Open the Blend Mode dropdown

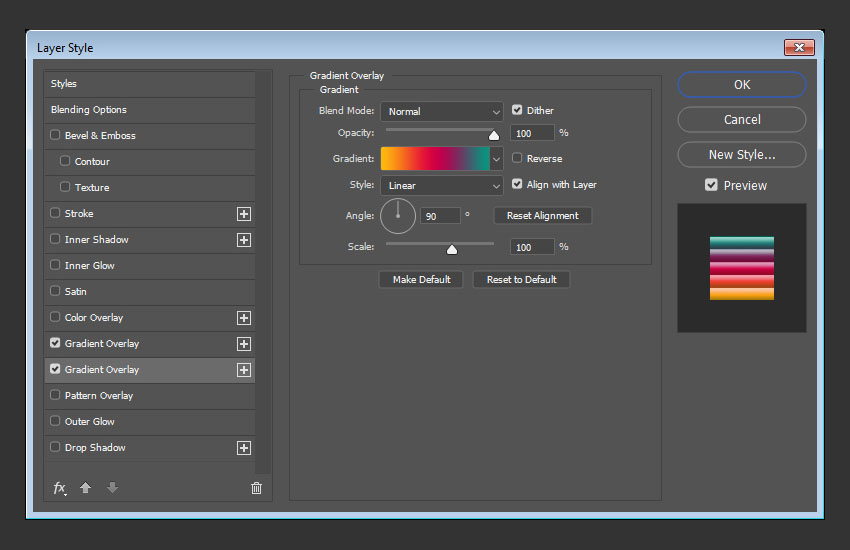click(442, 112)
